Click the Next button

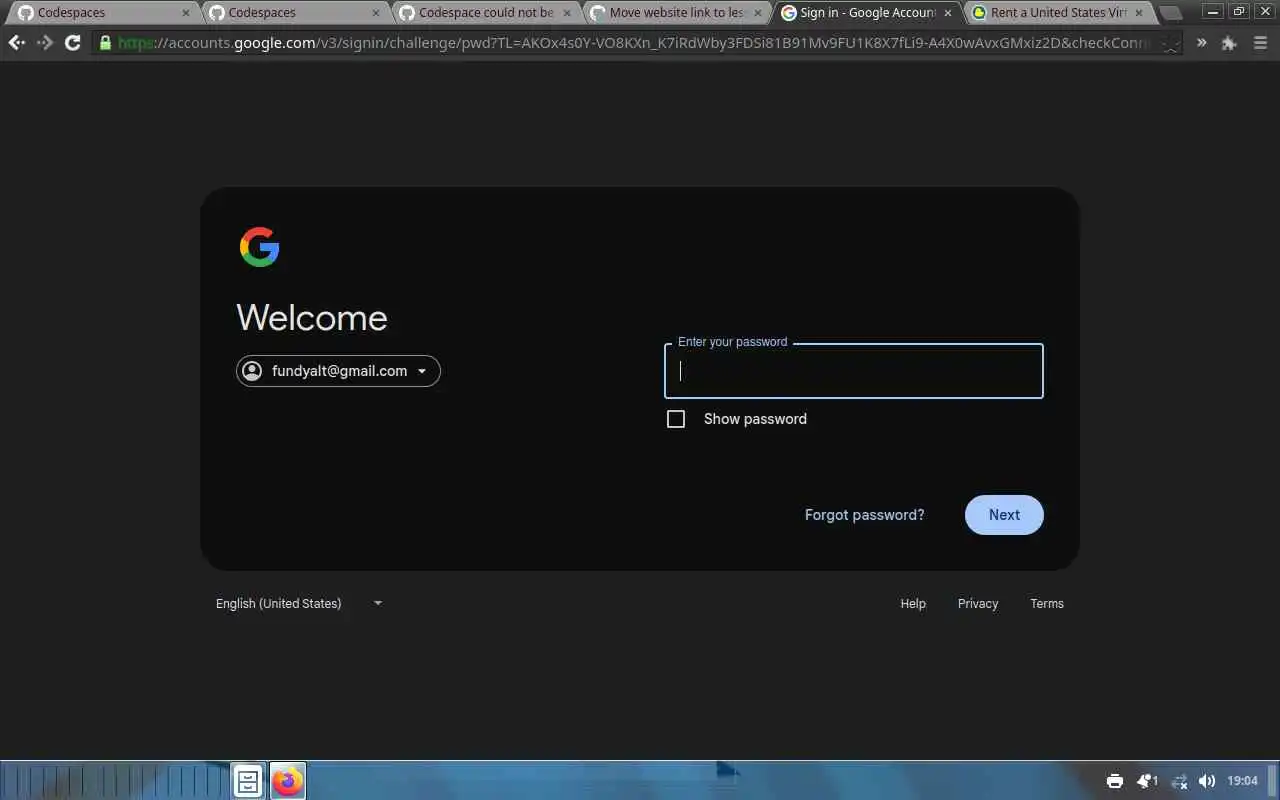point(1004,515)
